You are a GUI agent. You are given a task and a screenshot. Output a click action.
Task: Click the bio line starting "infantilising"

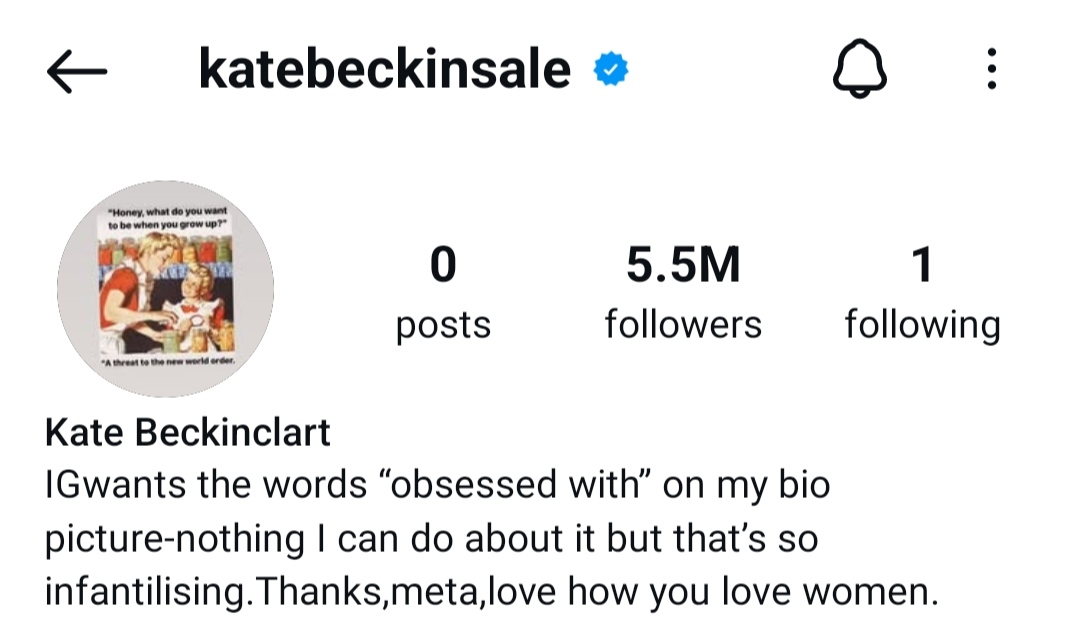tap(491, 592)
